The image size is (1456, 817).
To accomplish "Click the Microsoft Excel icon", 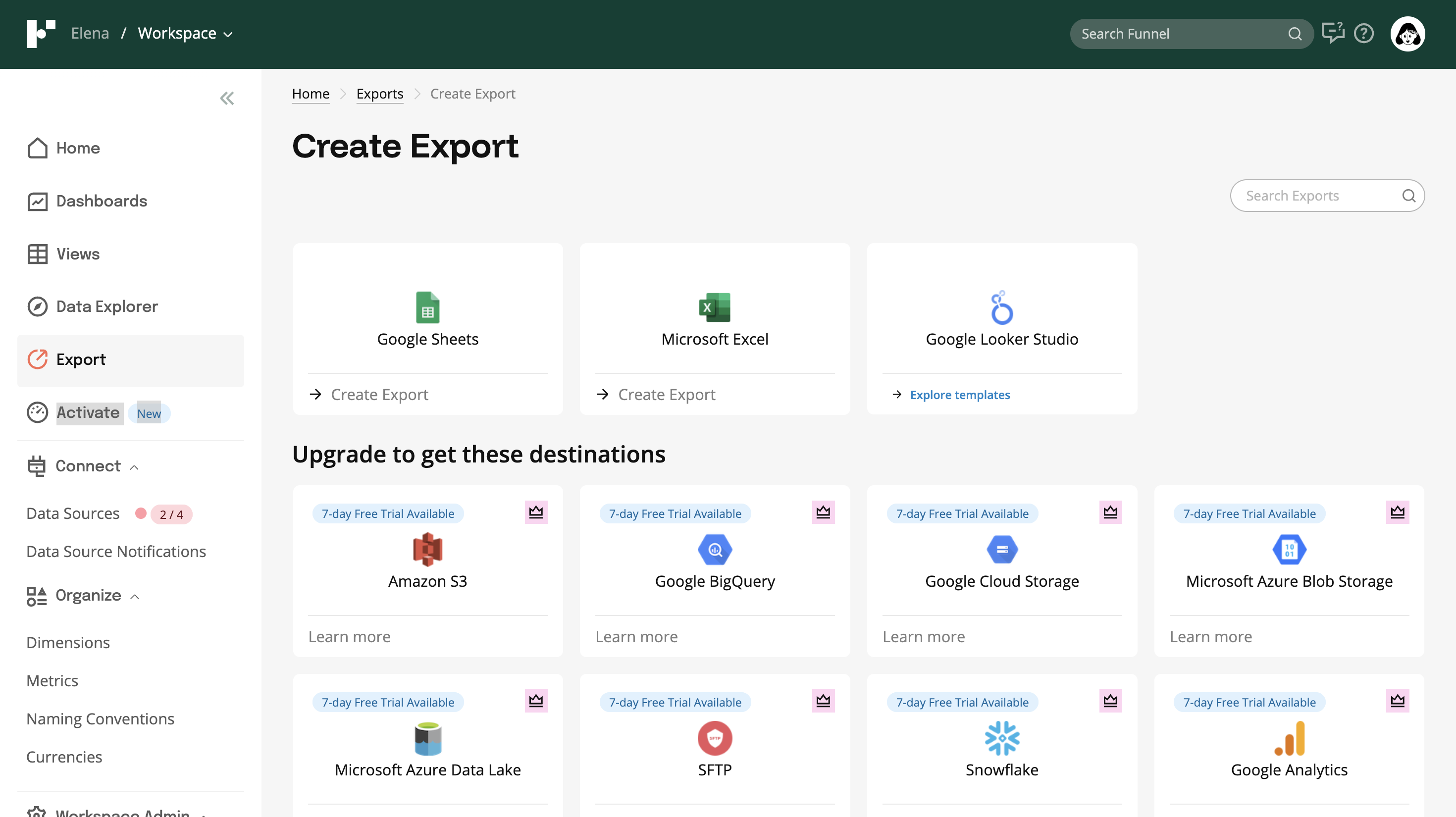I will tap(715, 307).
